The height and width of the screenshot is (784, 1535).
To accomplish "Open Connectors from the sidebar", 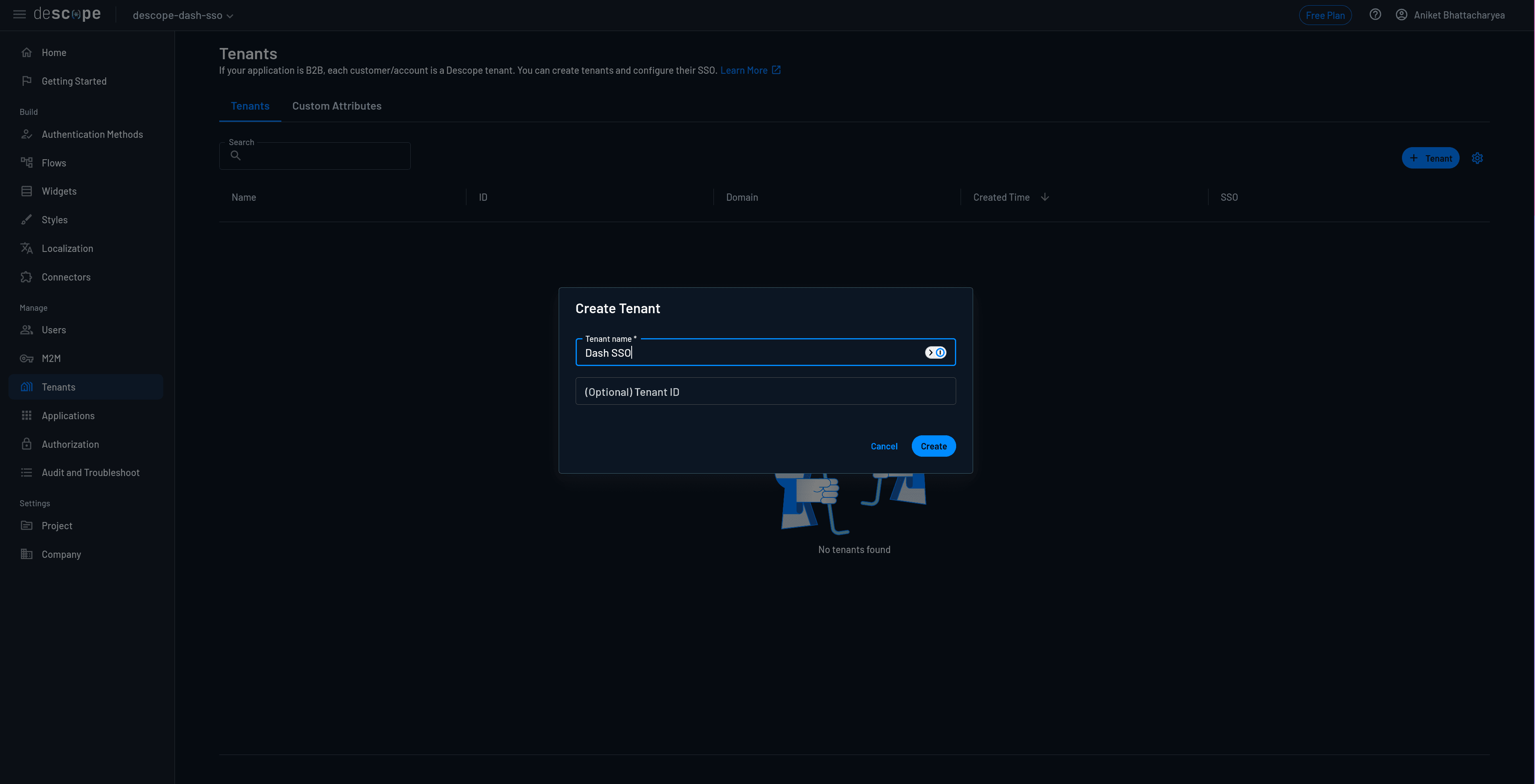I will click(66, 277).
